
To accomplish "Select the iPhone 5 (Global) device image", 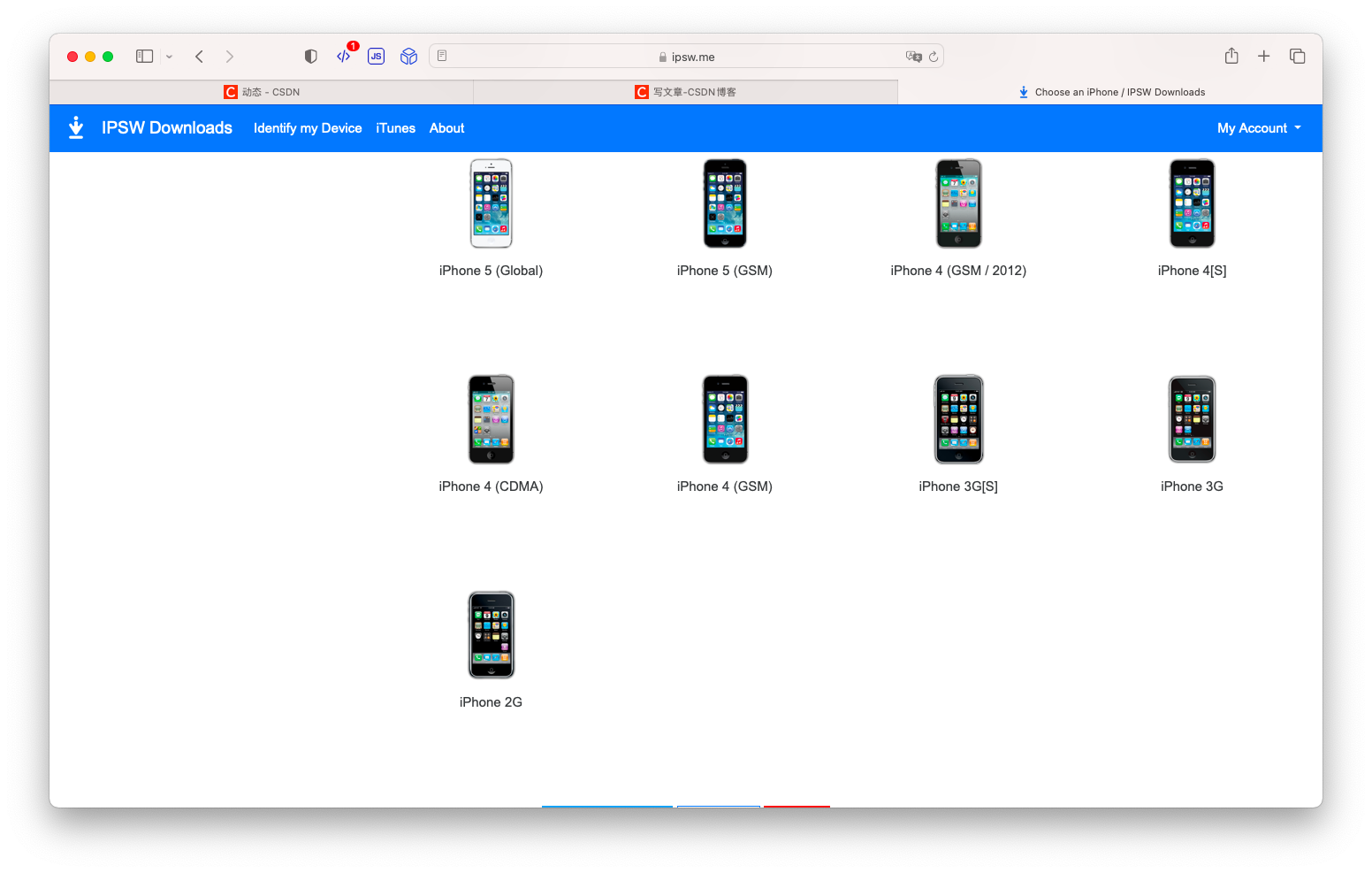I will (492, 203).
